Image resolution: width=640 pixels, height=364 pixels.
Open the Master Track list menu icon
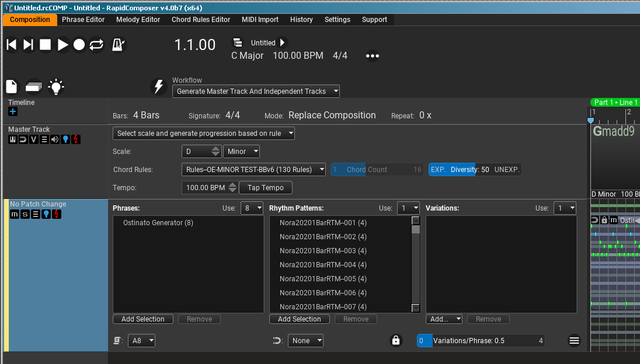[44, 140]
